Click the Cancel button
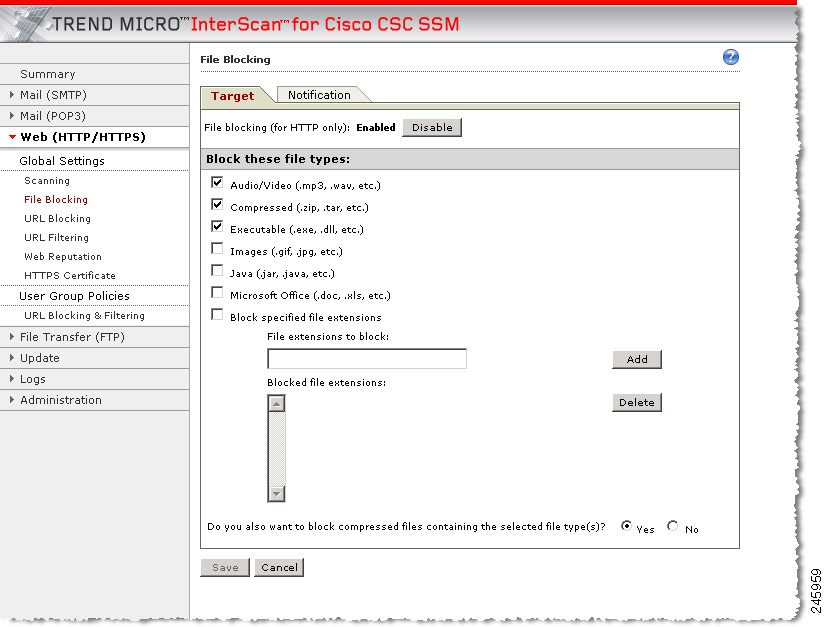824x627 pixels. click(x=279, y=568)
